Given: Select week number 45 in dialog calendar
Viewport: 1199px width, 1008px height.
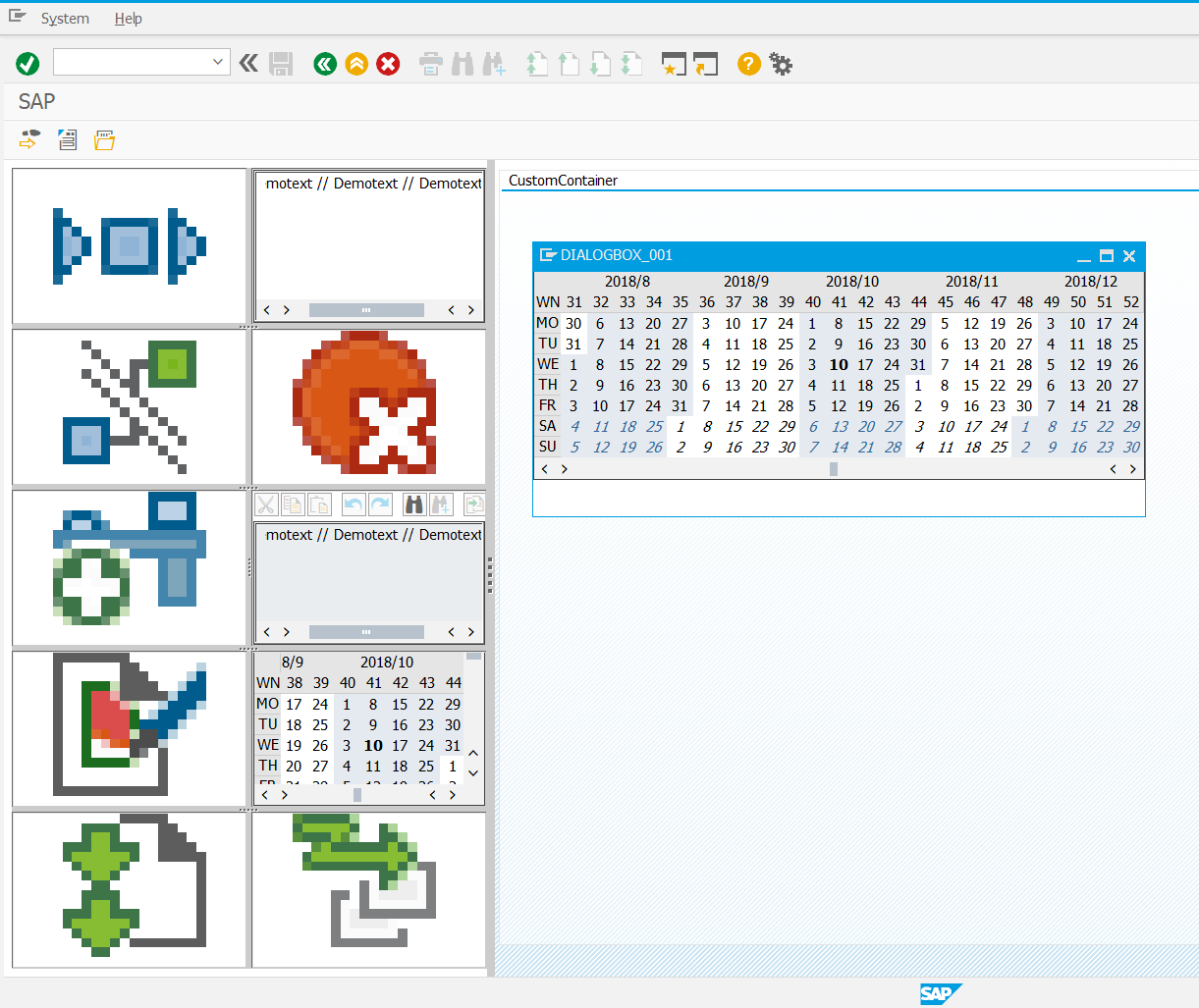Looking at the screenshot, I should 946,302.
